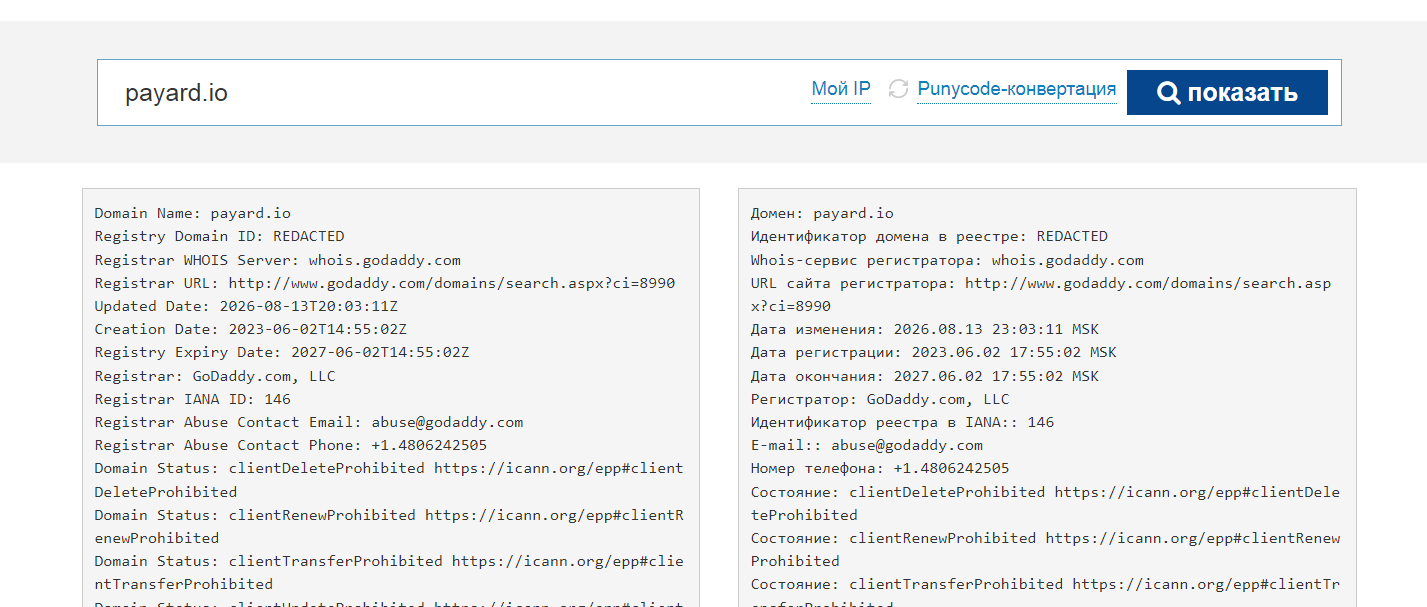Screen dimensions: 1427x607
Task: Click the "Registry Expiry Date" line
Action: [282, 352]
